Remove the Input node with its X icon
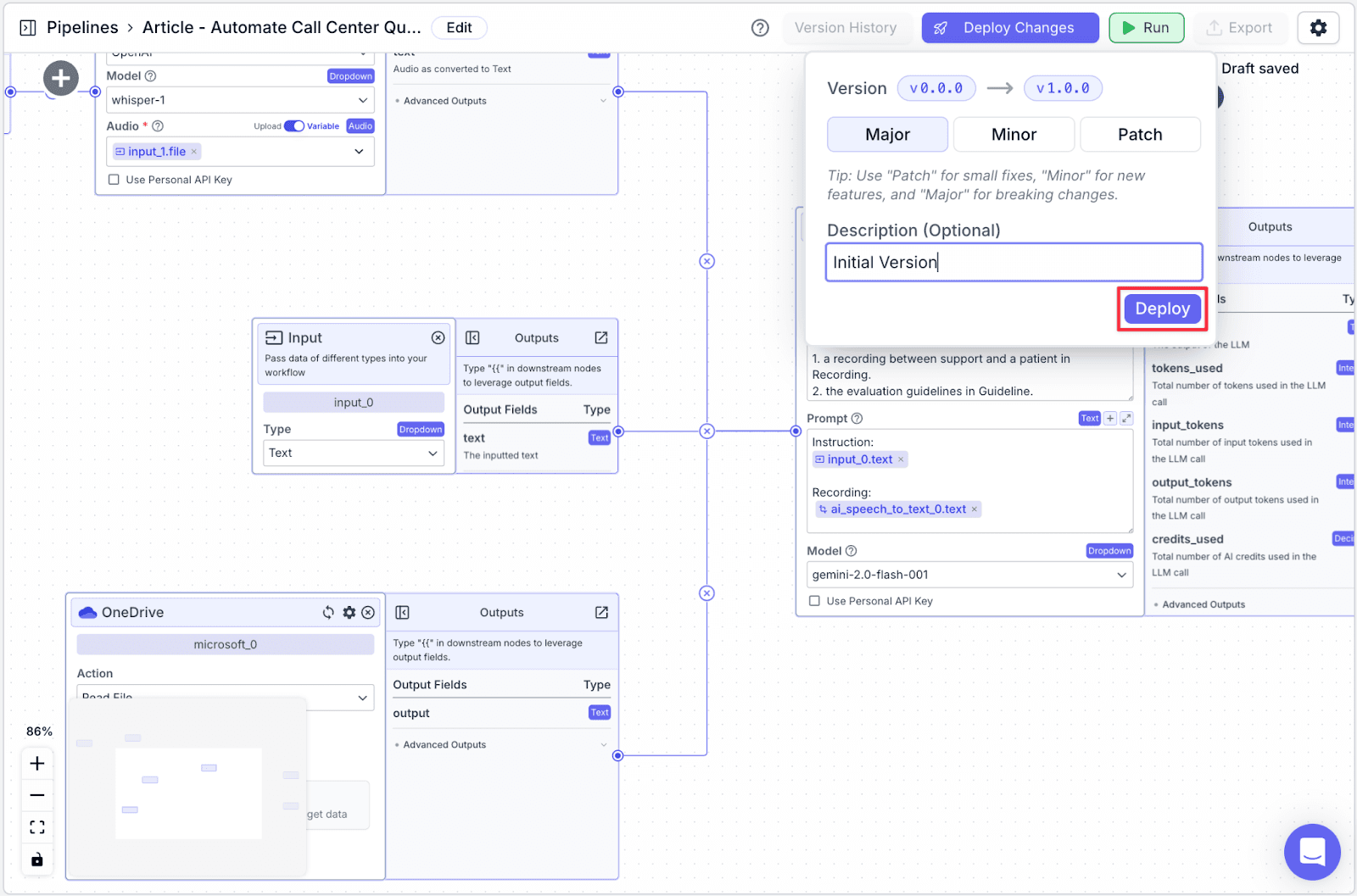 438,337
